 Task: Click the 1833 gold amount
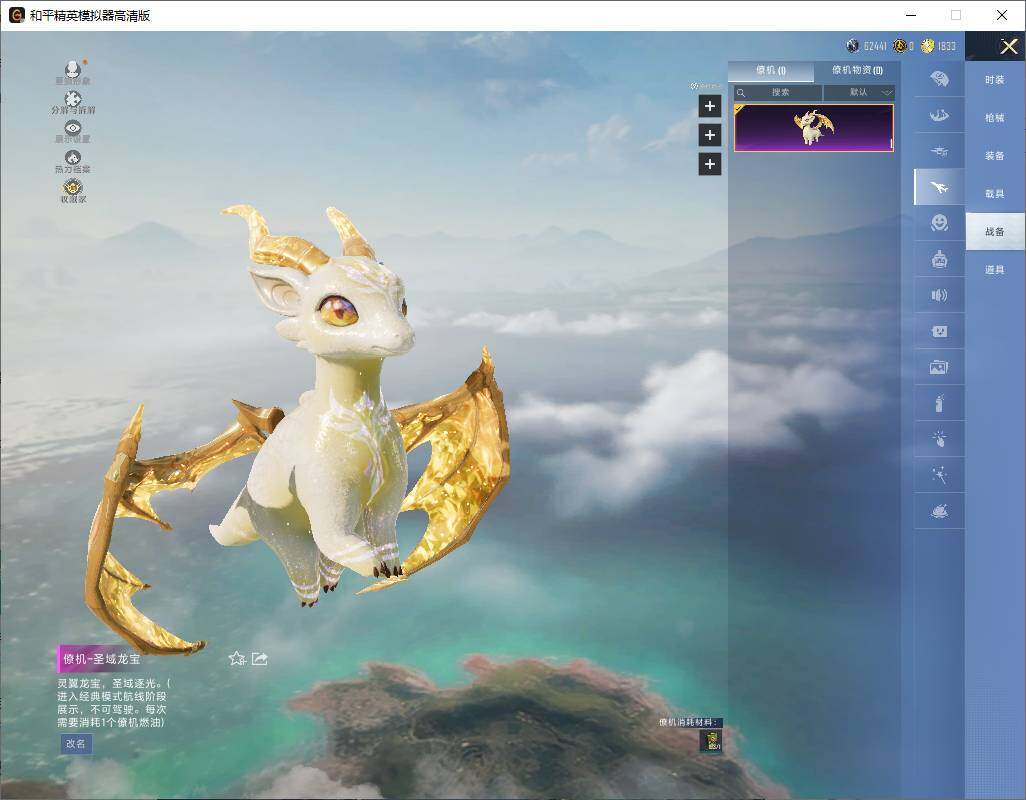click(947, 46)
